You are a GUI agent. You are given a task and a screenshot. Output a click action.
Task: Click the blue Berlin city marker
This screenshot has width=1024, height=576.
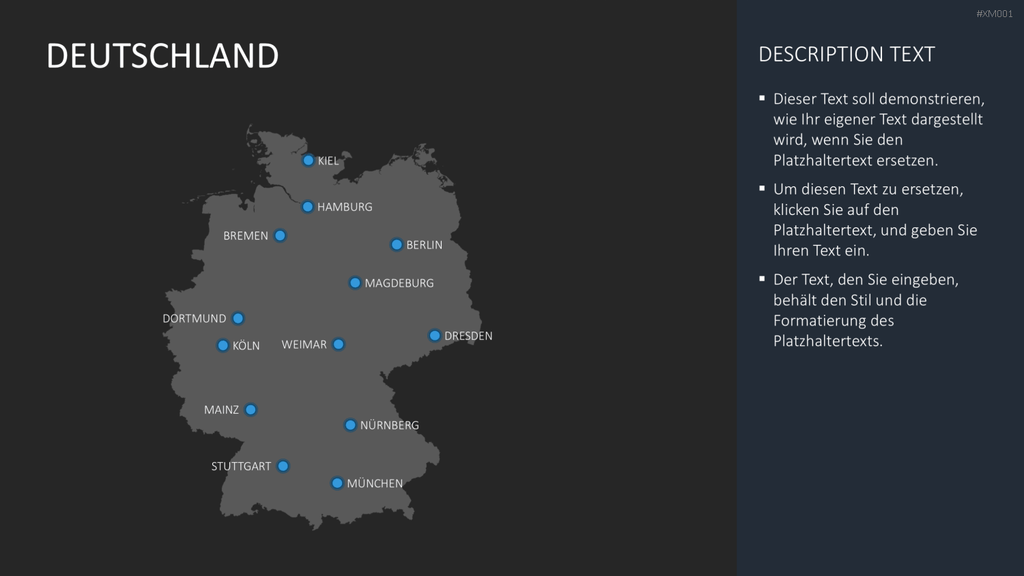pos(396,244)
